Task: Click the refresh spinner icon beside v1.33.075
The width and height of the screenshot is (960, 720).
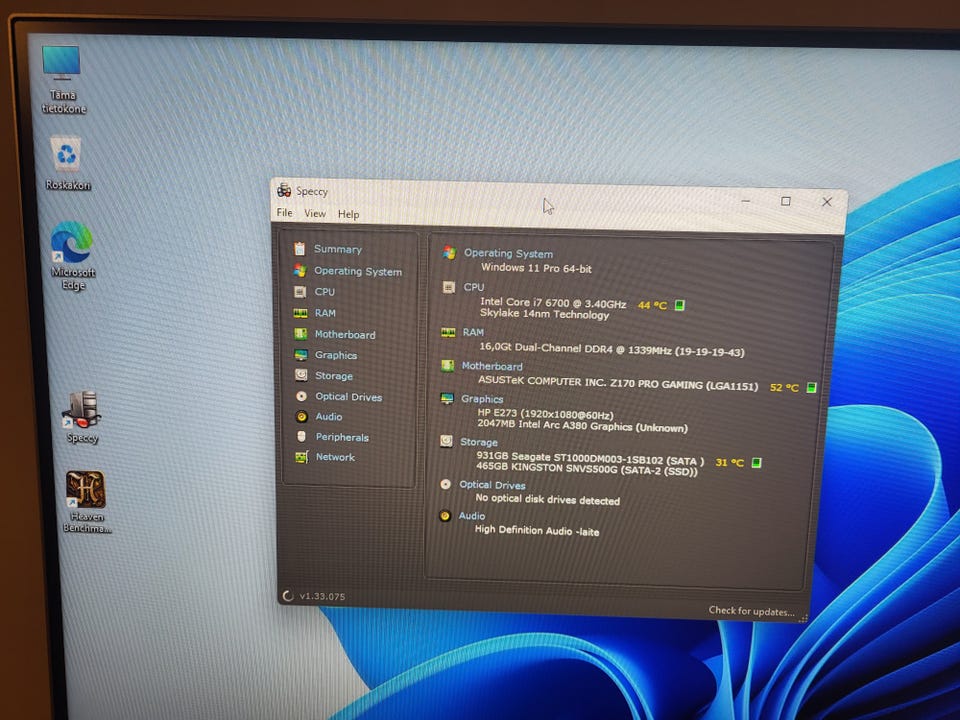Action: coord(288,596)
